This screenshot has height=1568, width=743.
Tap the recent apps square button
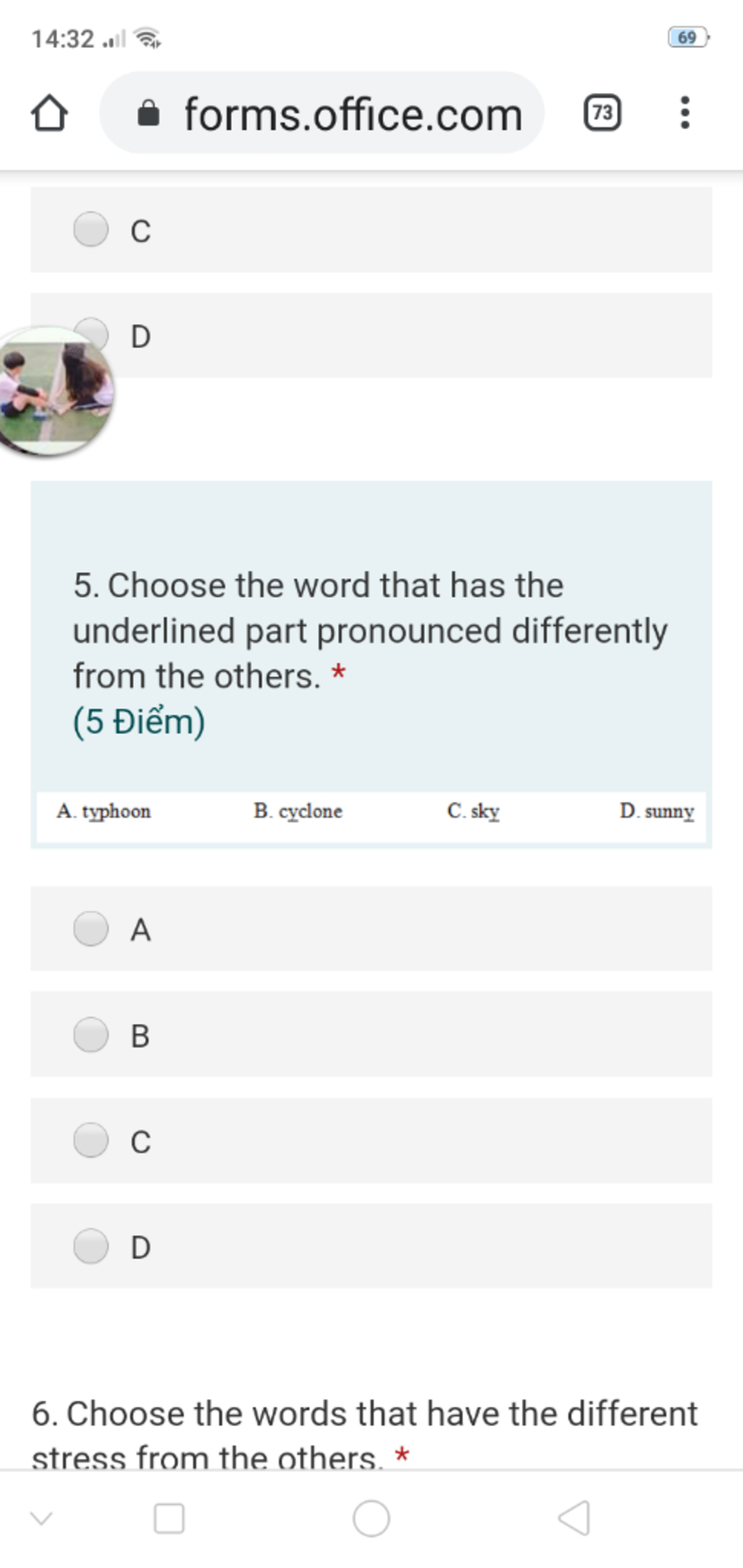(x=169, y=1518)
